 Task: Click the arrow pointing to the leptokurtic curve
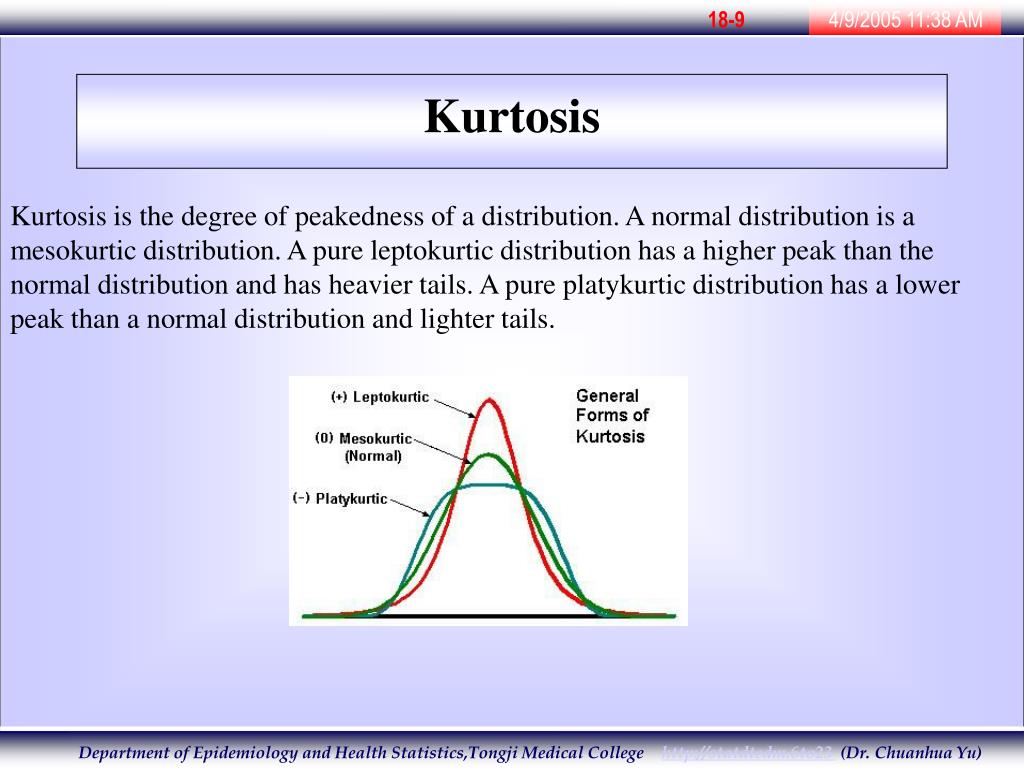pos(455,406)
